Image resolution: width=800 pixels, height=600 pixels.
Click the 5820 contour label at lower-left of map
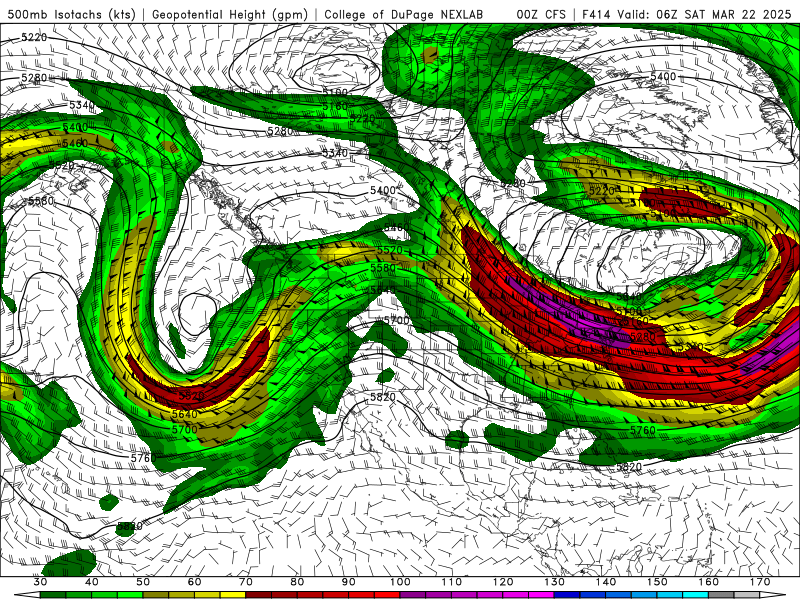(x=130, y=526)
